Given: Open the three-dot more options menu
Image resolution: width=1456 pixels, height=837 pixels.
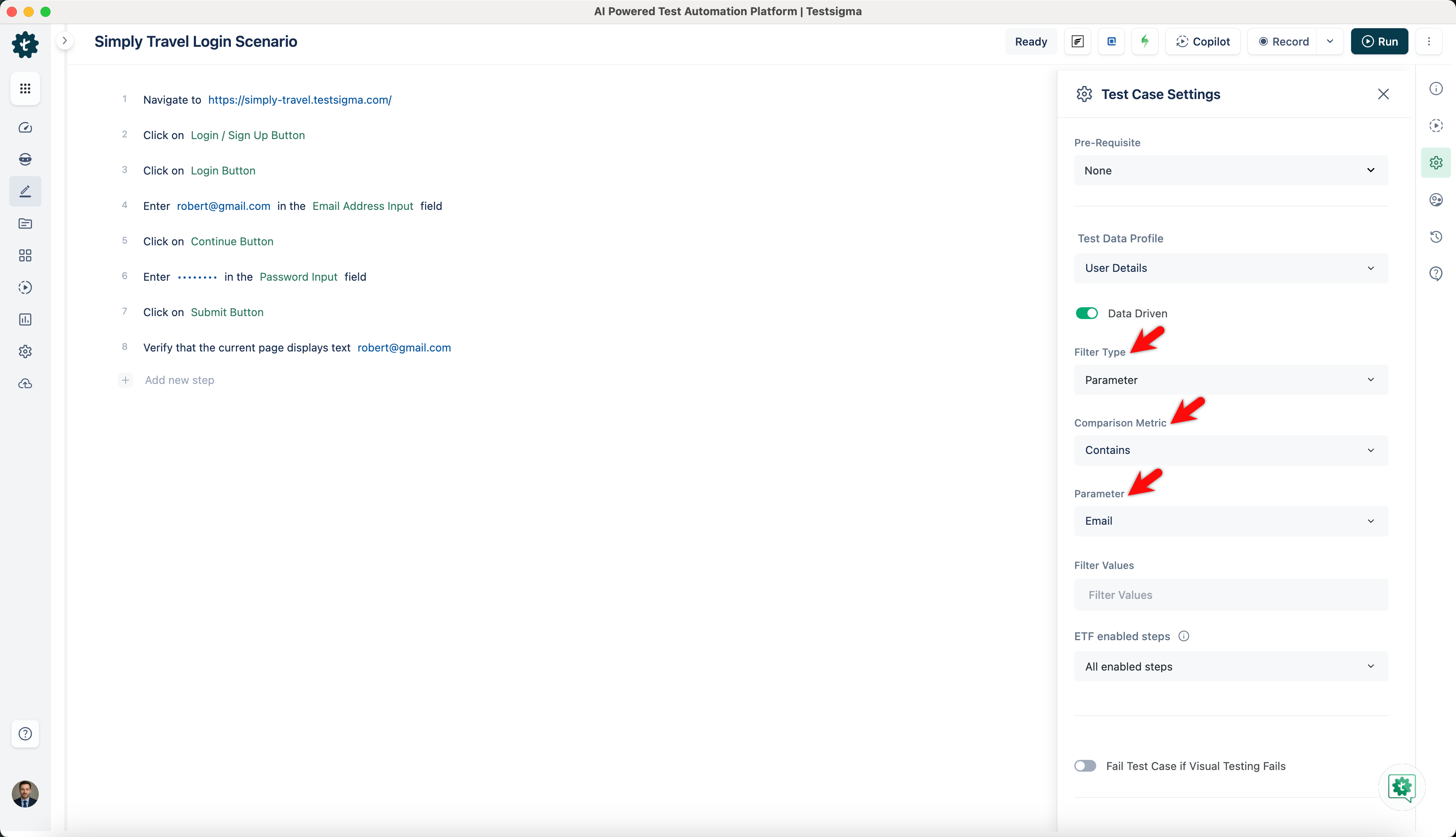Looking at the screenshot, I should pos(1429,41).
